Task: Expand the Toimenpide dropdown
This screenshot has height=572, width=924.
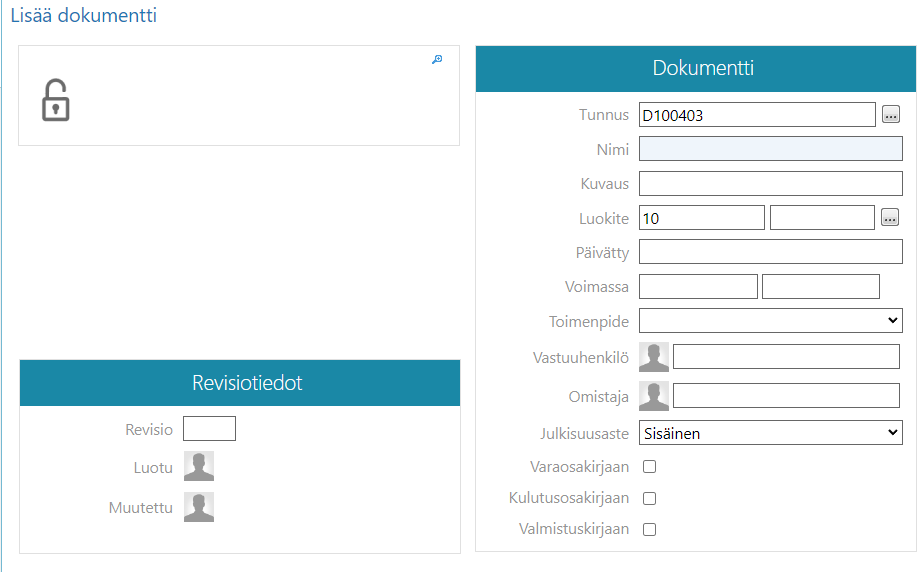Action: click(x=770, y=320)
